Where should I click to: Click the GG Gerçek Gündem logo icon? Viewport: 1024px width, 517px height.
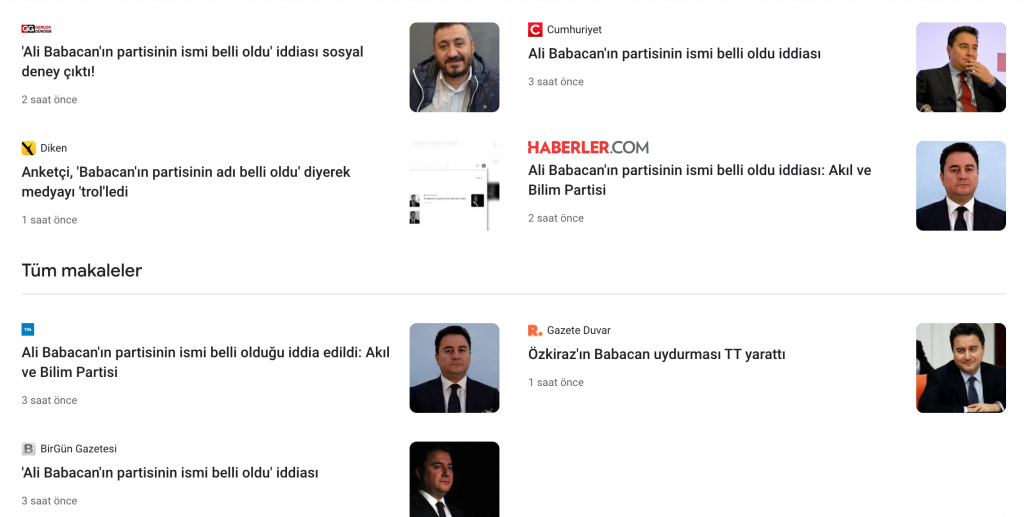pos(36,29)
